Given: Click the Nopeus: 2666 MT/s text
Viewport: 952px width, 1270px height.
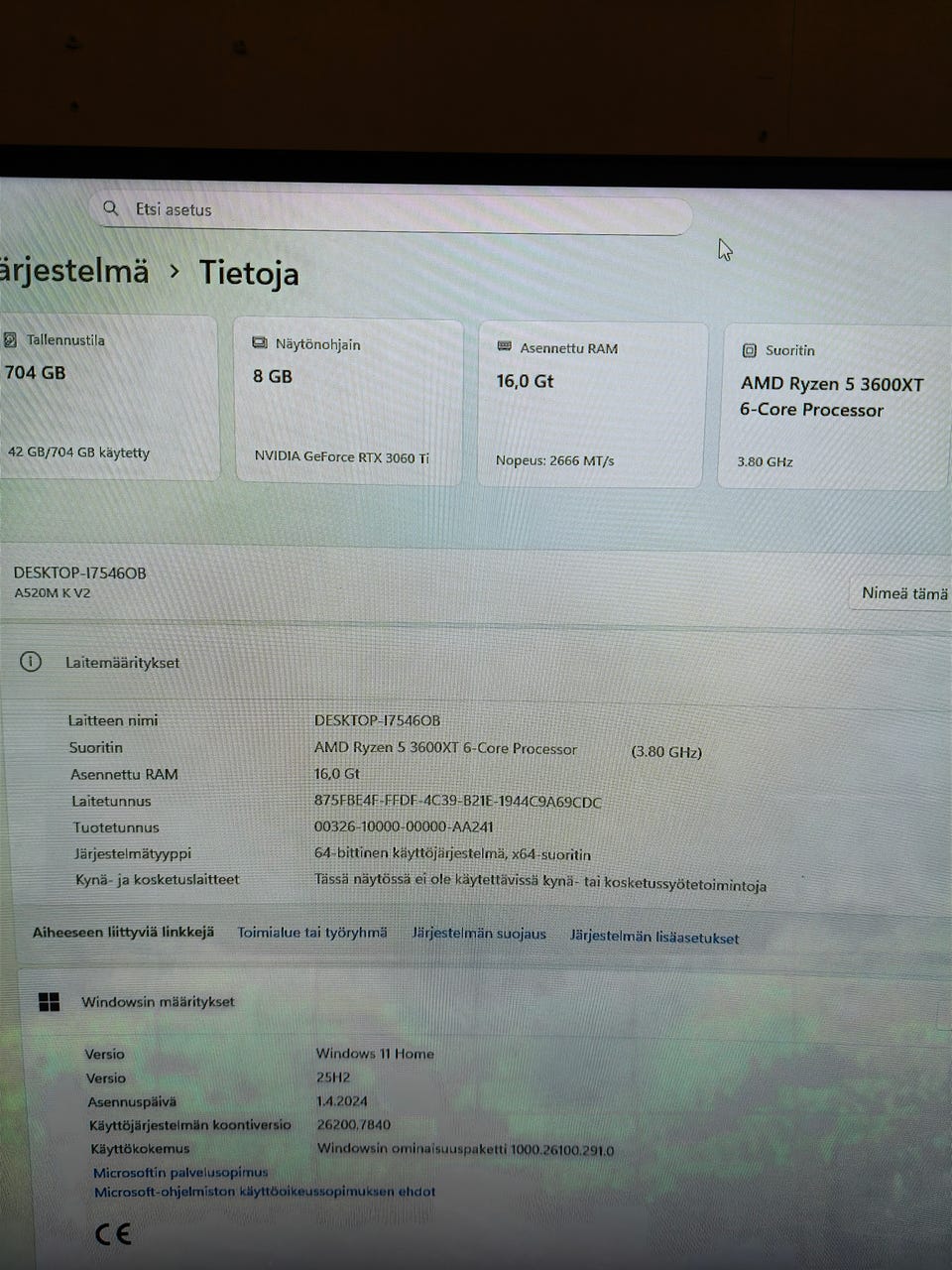Looking at the screenshot, I should click(555, 460).
